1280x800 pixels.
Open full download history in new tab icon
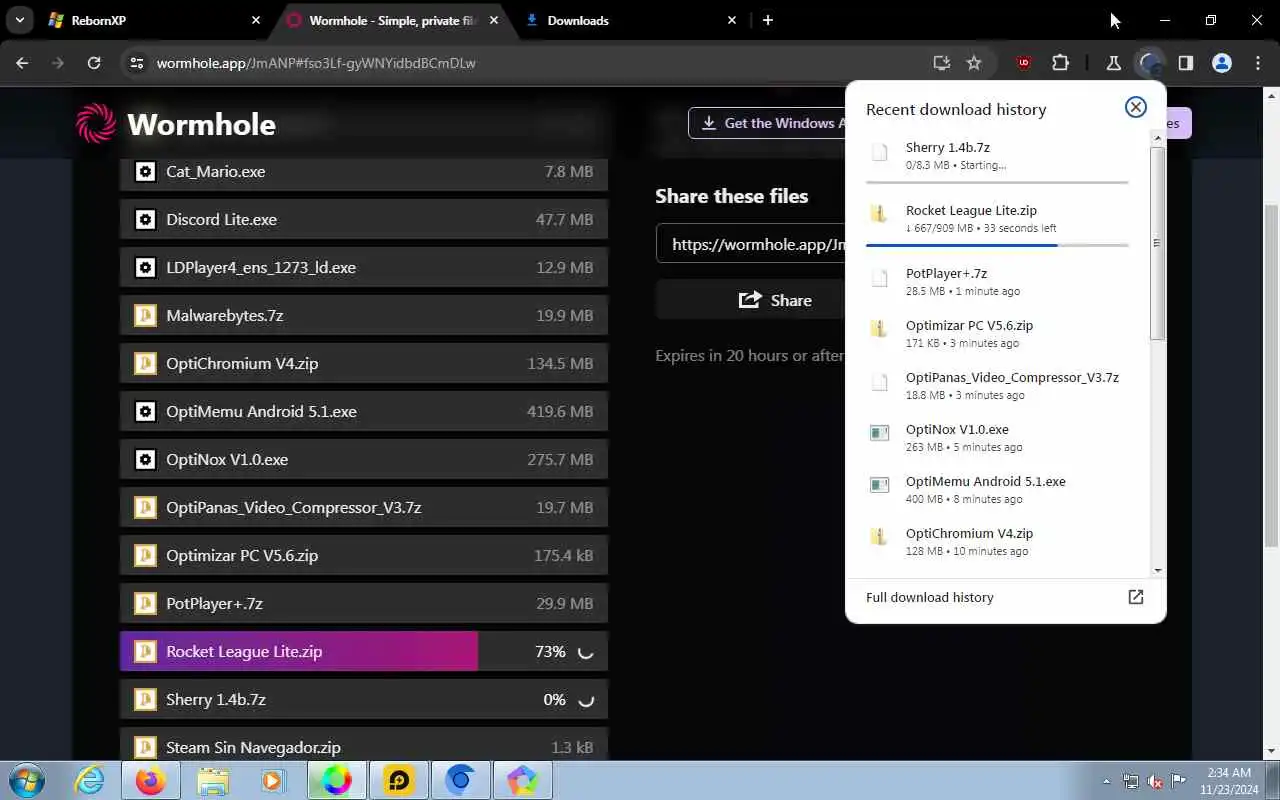pyautogui.click(x=1136, y=597)
